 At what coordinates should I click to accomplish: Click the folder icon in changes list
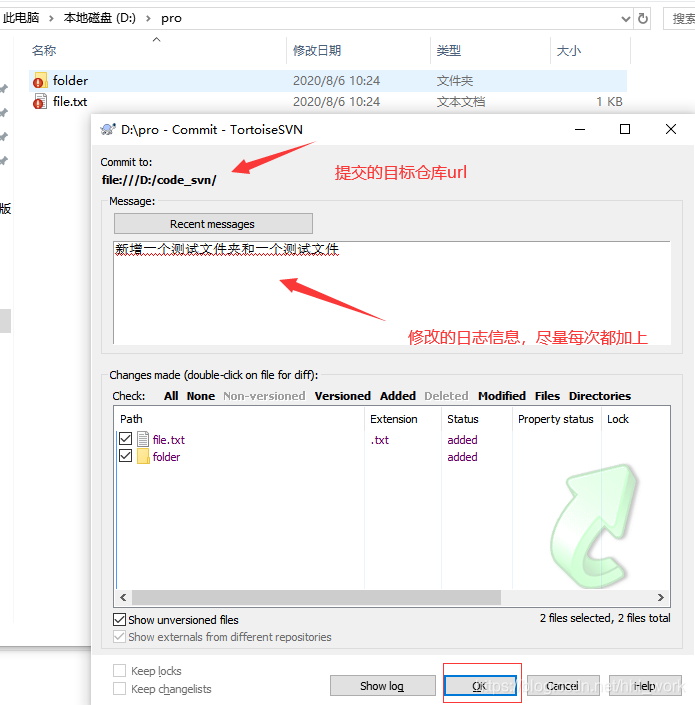click(143, 456)
